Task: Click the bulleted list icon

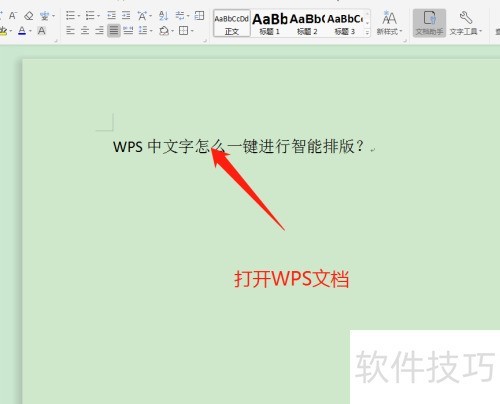Action: (71, 16)
